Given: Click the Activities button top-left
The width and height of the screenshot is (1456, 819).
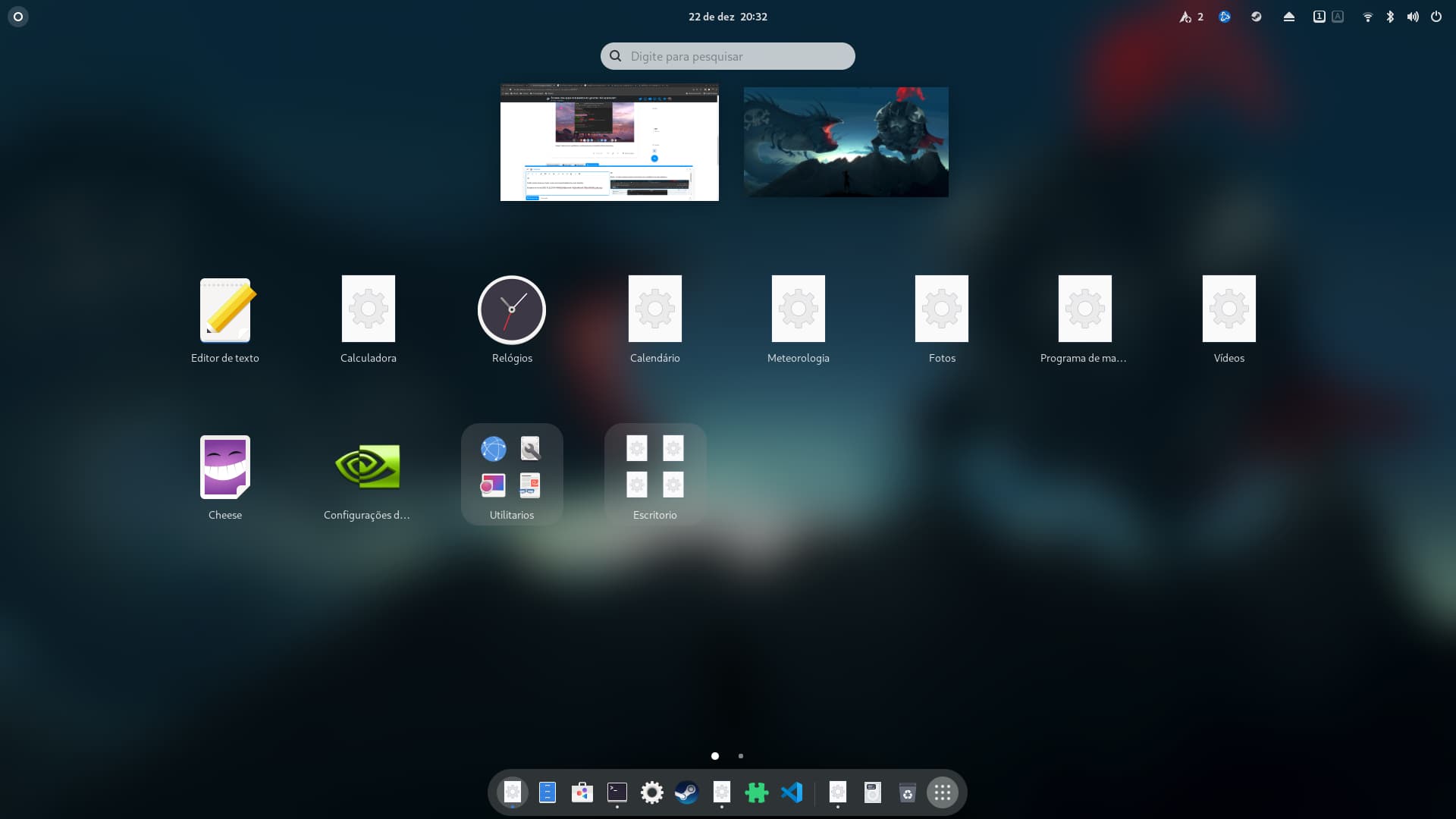Looking at the screenshot, I should coord(18,17).
